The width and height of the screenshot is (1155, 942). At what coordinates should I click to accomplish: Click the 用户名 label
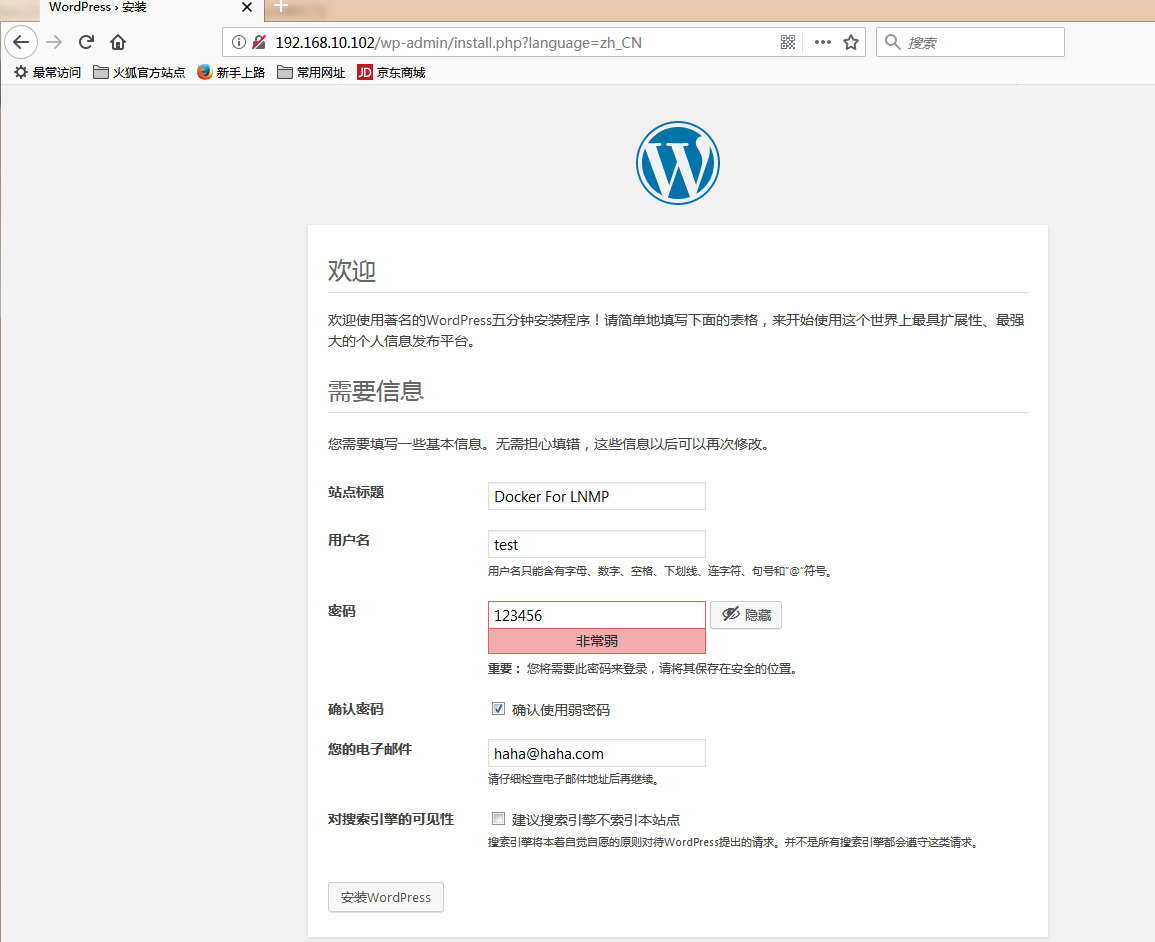click(x=348, y=540)
